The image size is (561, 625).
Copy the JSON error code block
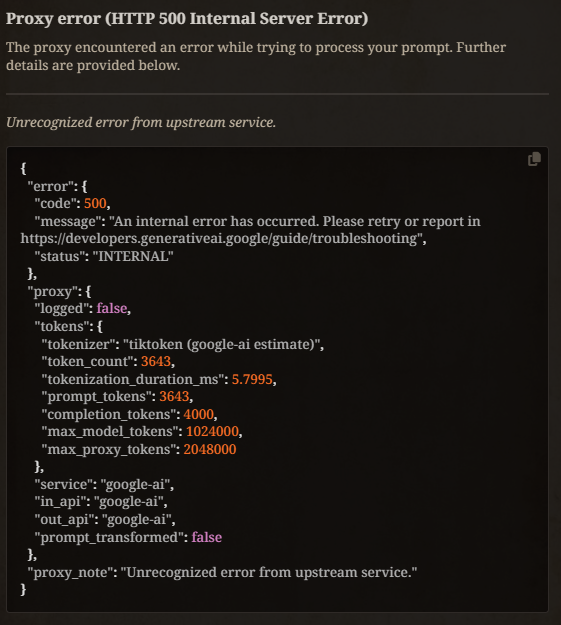(534, 159)
